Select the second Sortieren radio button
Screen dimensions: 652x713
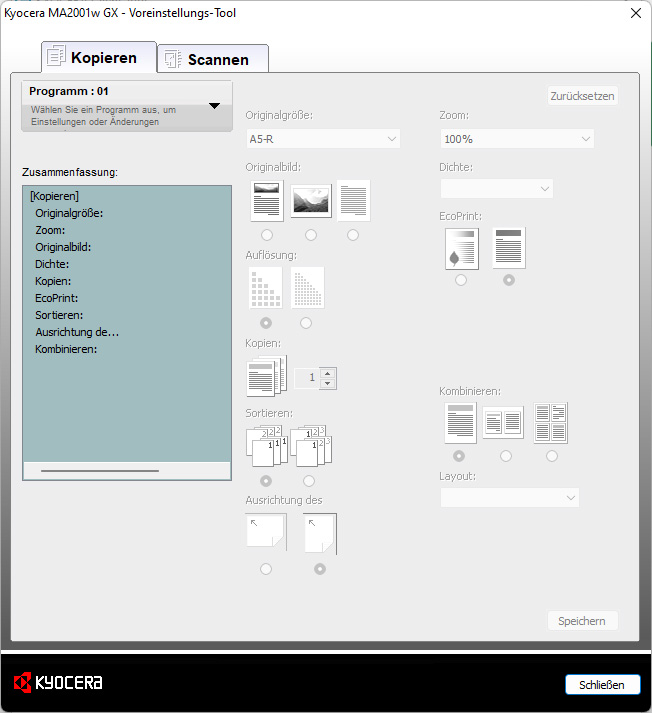309,481
